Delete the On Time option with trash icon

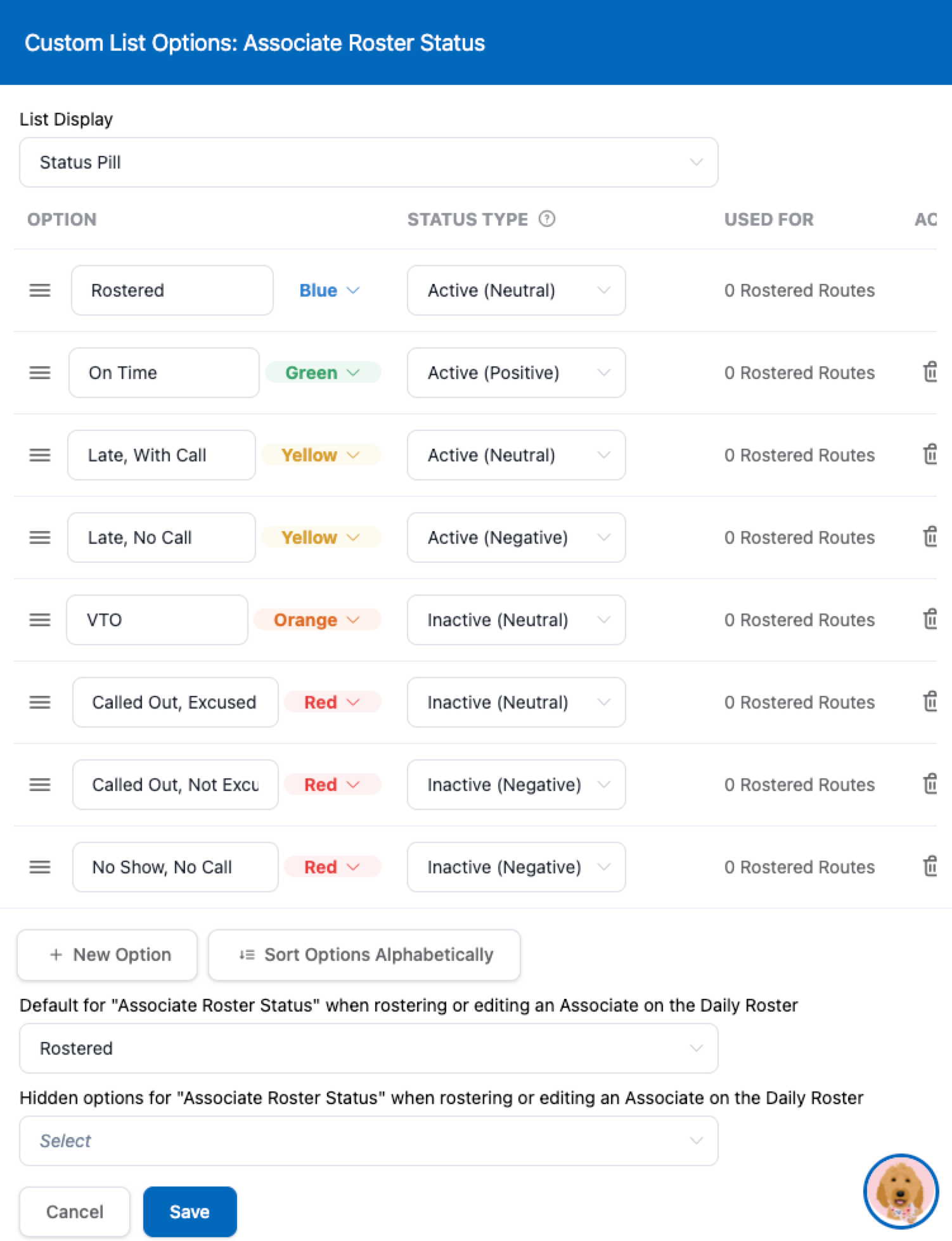[929, 372]
